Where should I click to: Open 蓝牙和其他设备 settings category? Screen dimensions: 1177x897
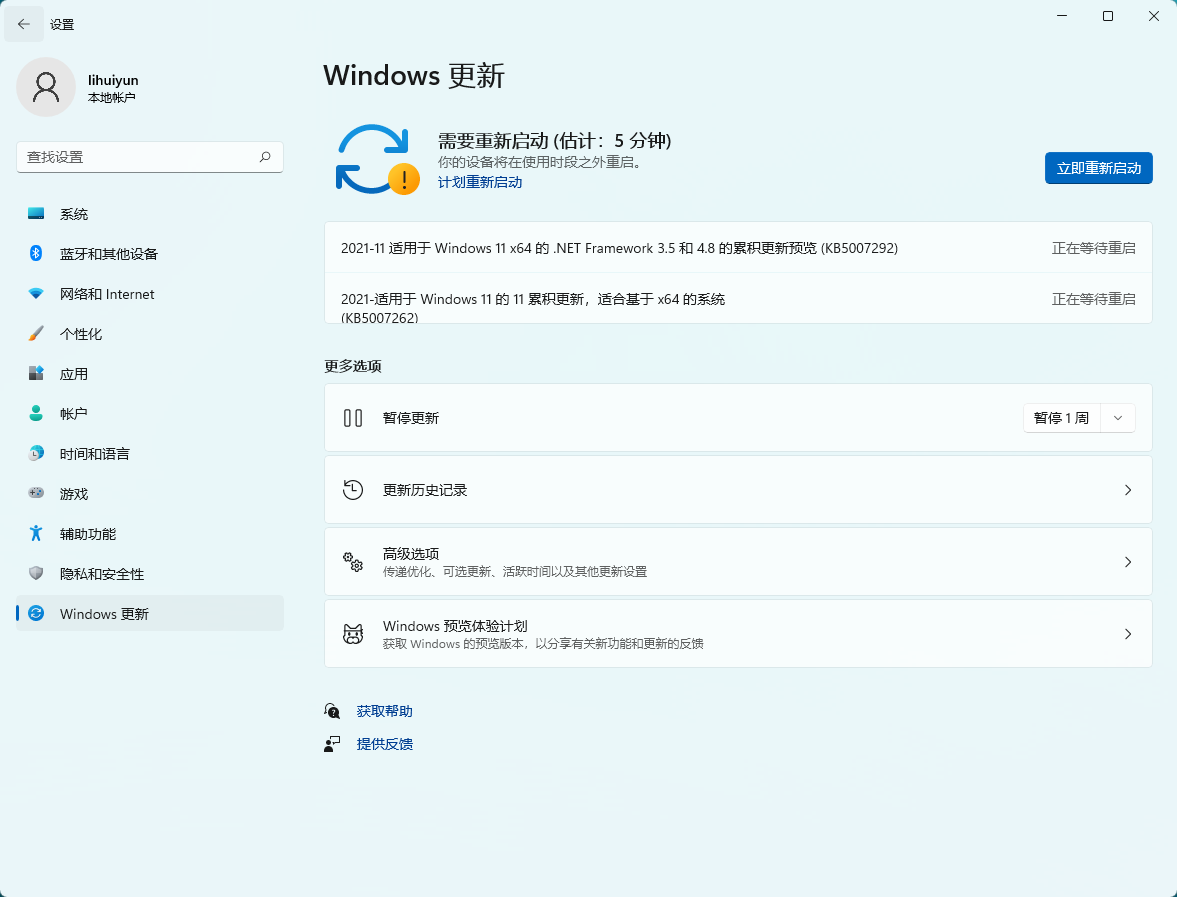[x=149, y=254]
